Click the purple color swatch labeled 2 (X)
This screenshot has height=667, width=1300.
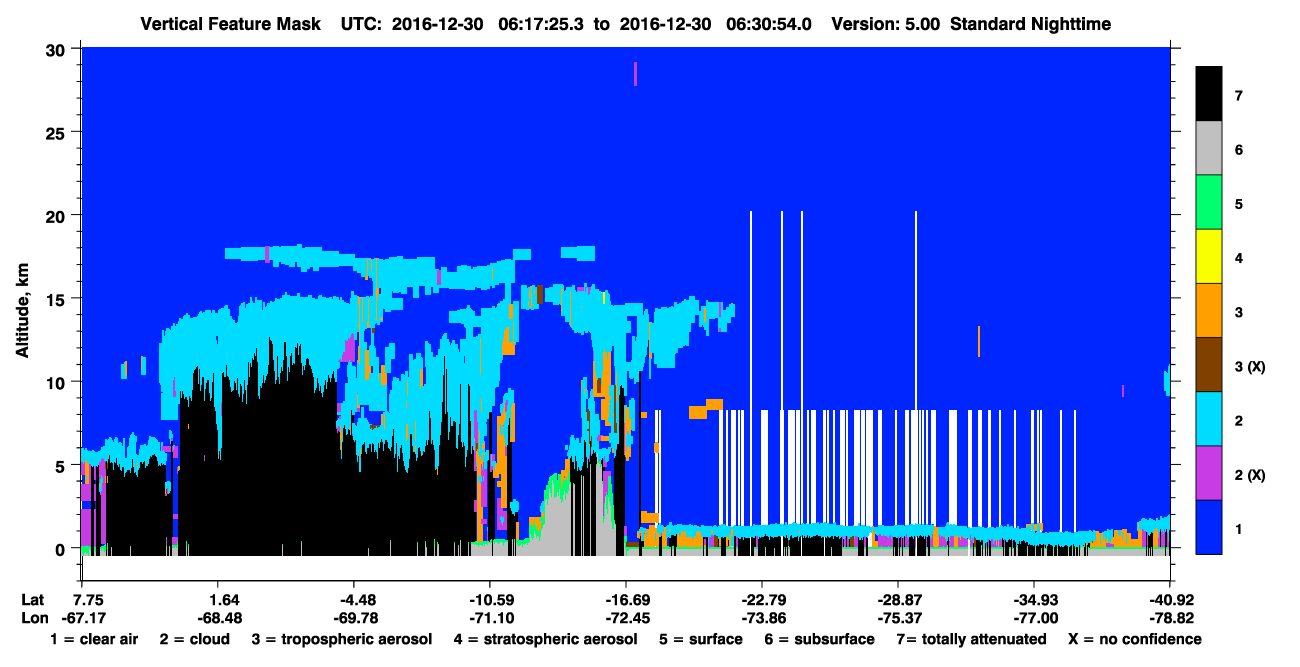[x=1209, y=473]
